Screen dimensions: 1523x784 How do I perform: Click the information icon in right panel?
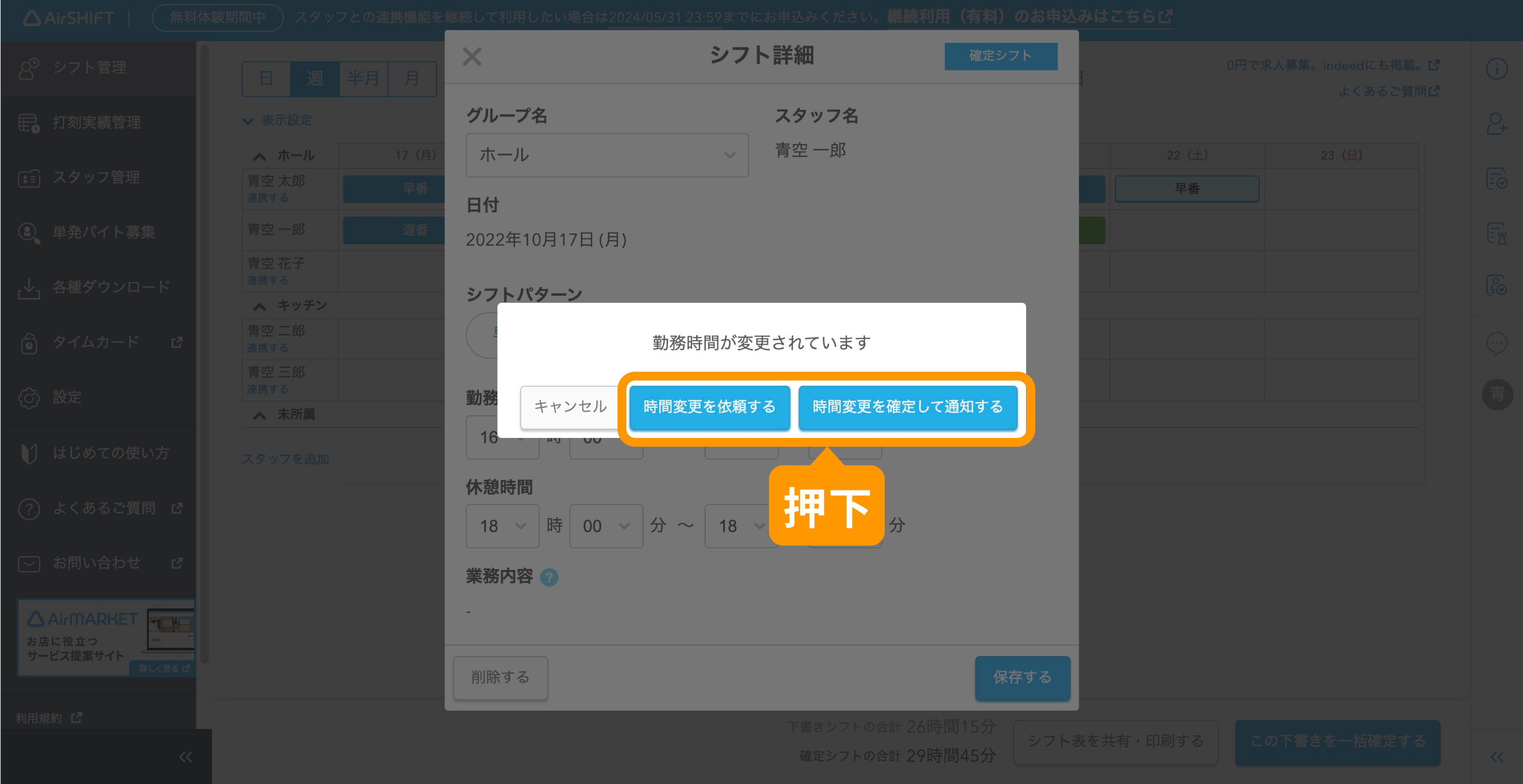point(1496,68)
